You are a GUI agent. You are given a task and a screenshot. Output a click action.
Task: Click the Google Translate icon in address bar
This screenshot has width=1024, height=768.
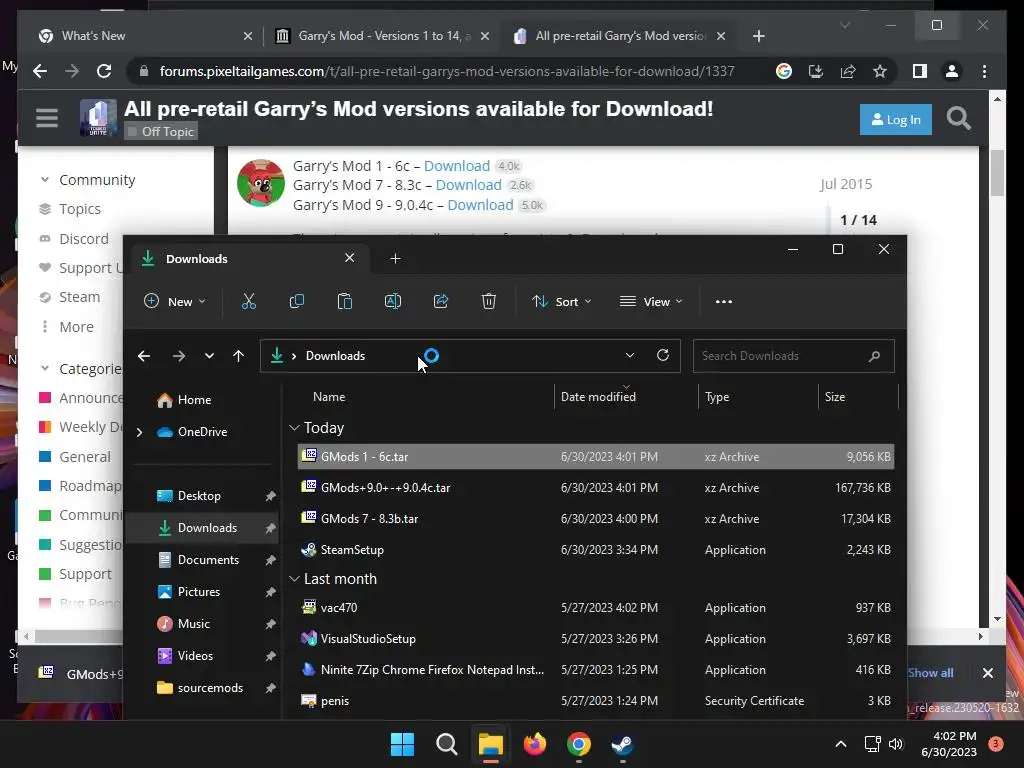784,71
